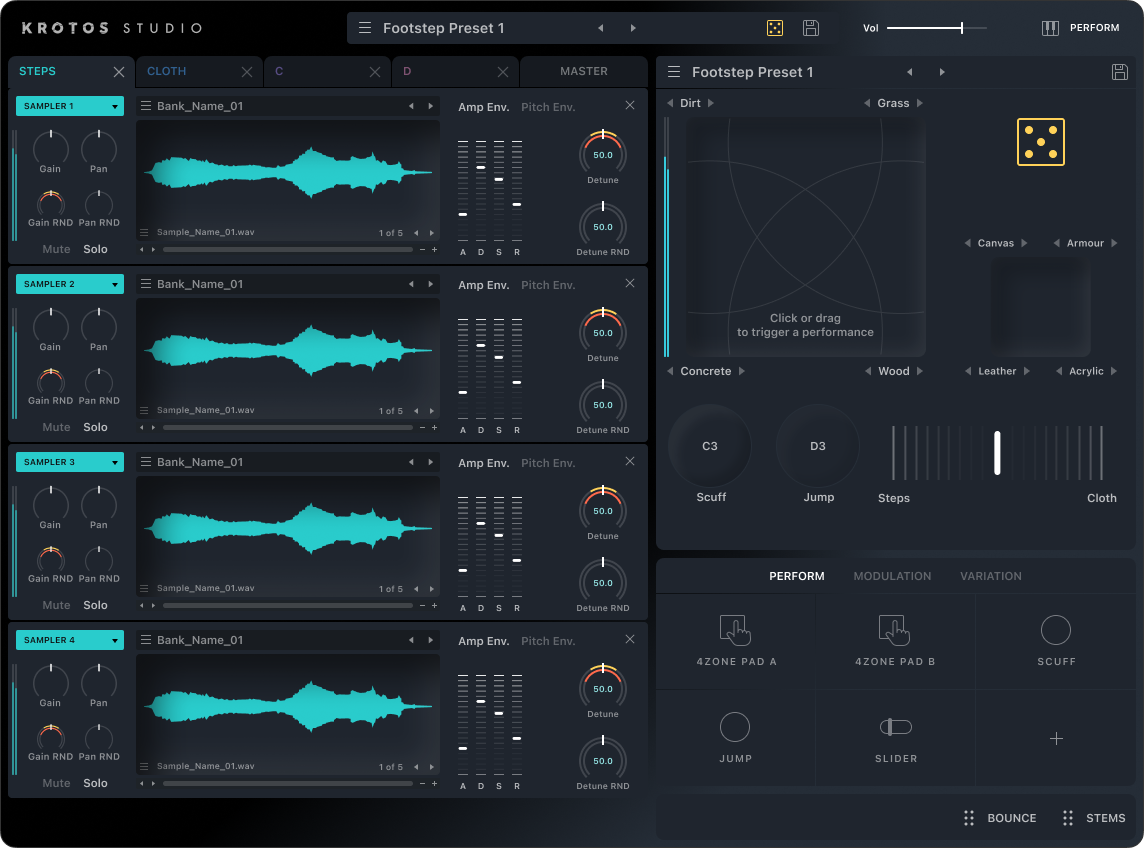Add a new perform control with plus icon

pos(1056,738)
